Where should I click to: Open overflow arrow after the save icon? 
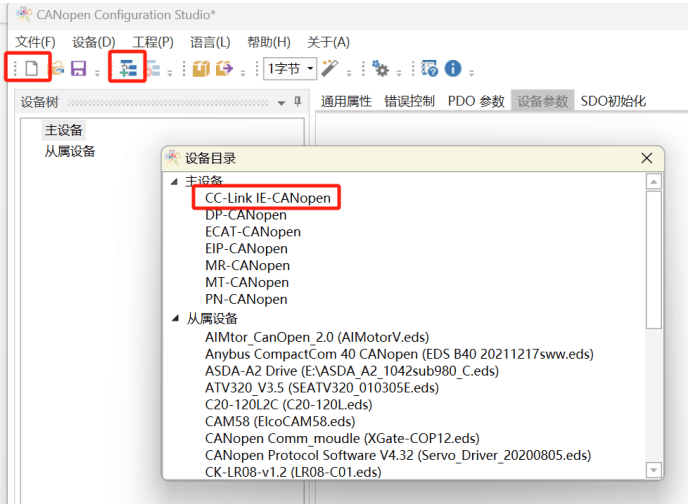click(x=97, y=73)
